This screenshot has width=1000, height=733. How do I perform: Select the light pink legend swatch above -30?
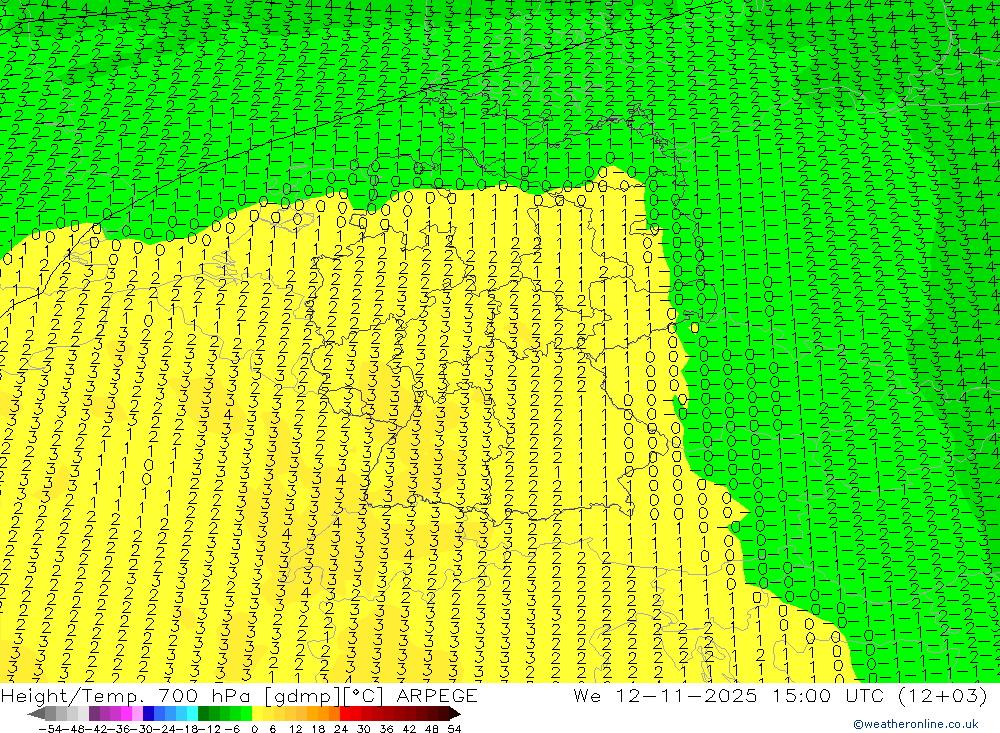click(137, 714)
